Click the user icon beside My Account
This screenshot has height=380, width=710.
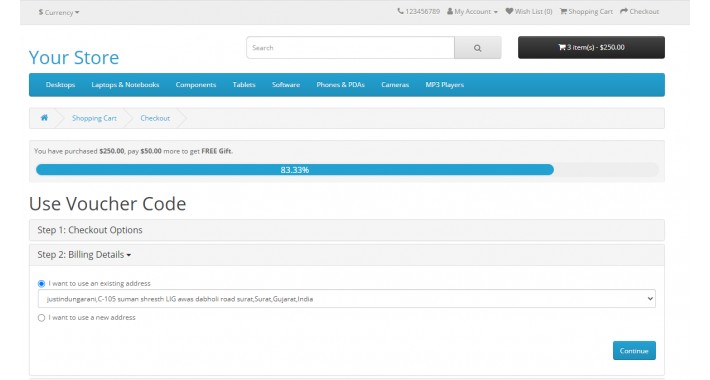click(450, 11)
